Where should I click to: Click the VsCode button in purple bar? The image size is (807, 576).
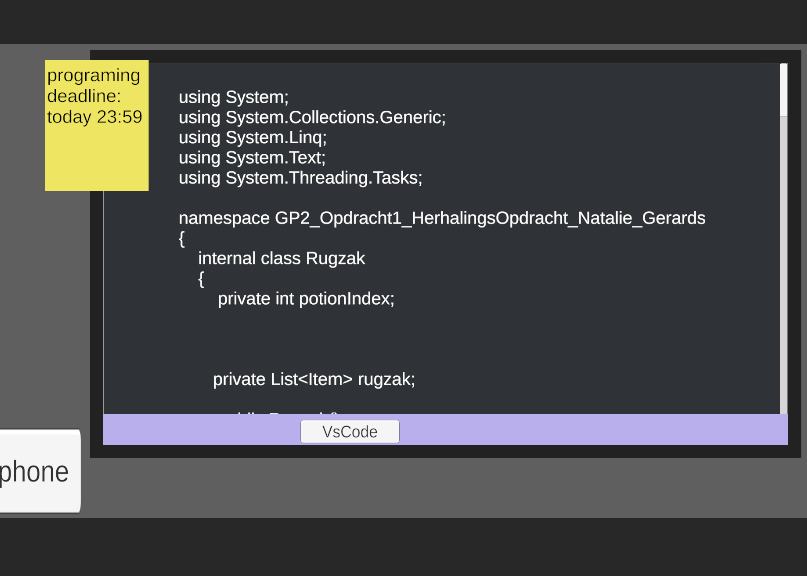pos(349,431)
